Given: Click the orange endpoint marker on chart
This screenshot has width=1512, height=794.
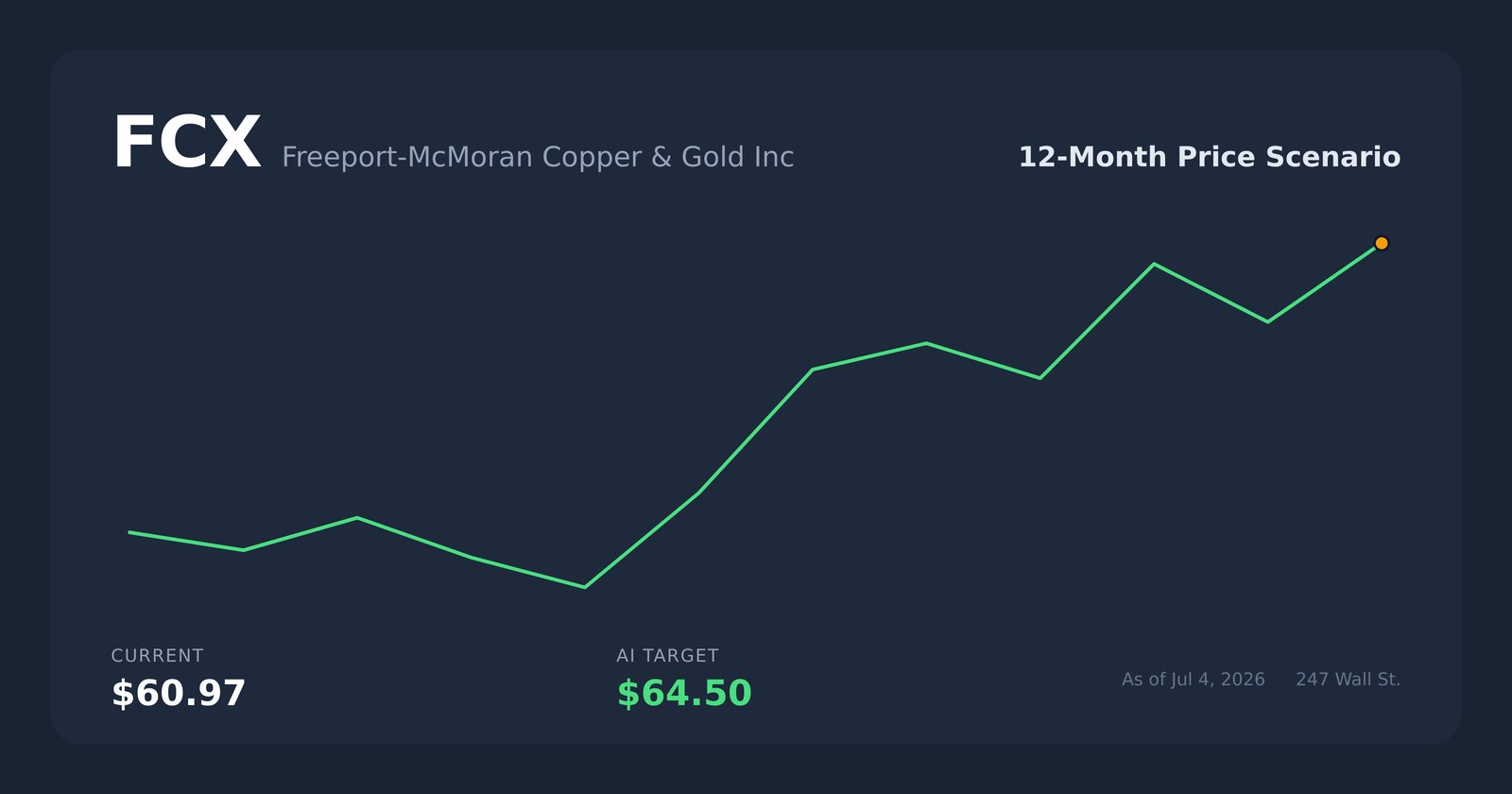Looking at the screenshot, I should point(1382,243).
